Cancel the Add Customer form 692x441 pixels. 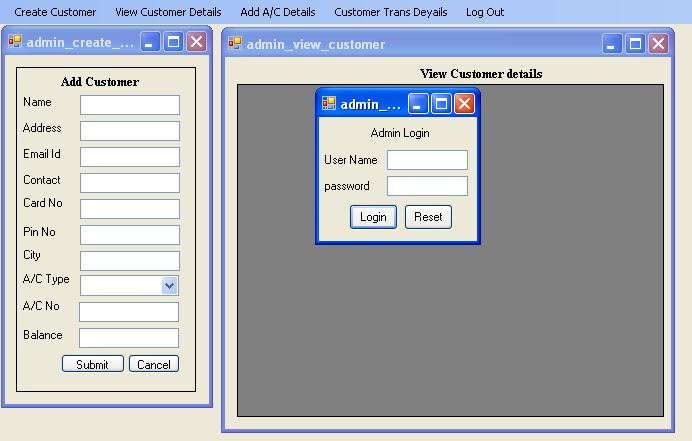coord(153,364)
